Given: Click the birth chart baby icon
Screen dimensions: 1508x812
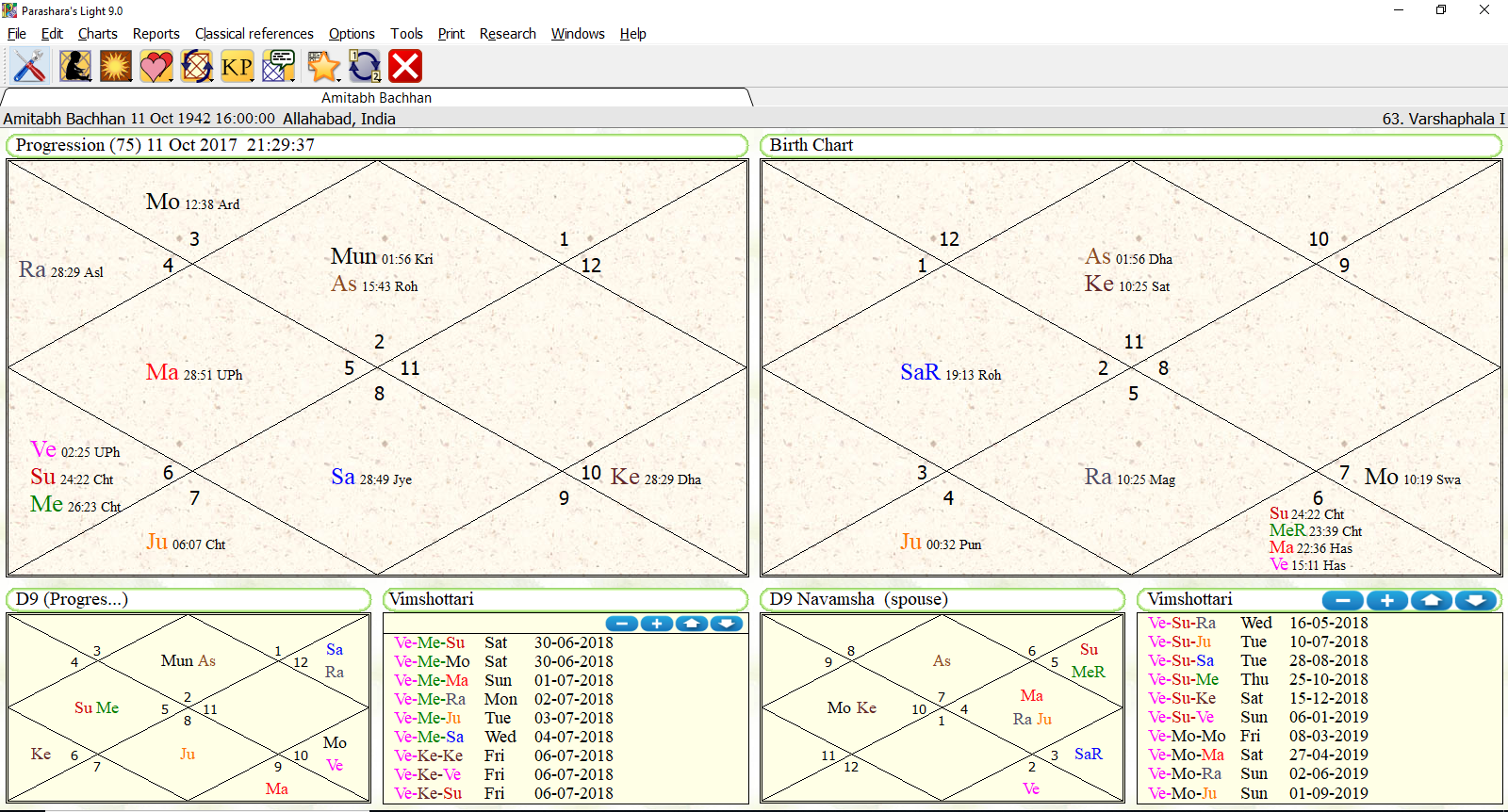Looking at the screenshot, I should coord(74,67).
